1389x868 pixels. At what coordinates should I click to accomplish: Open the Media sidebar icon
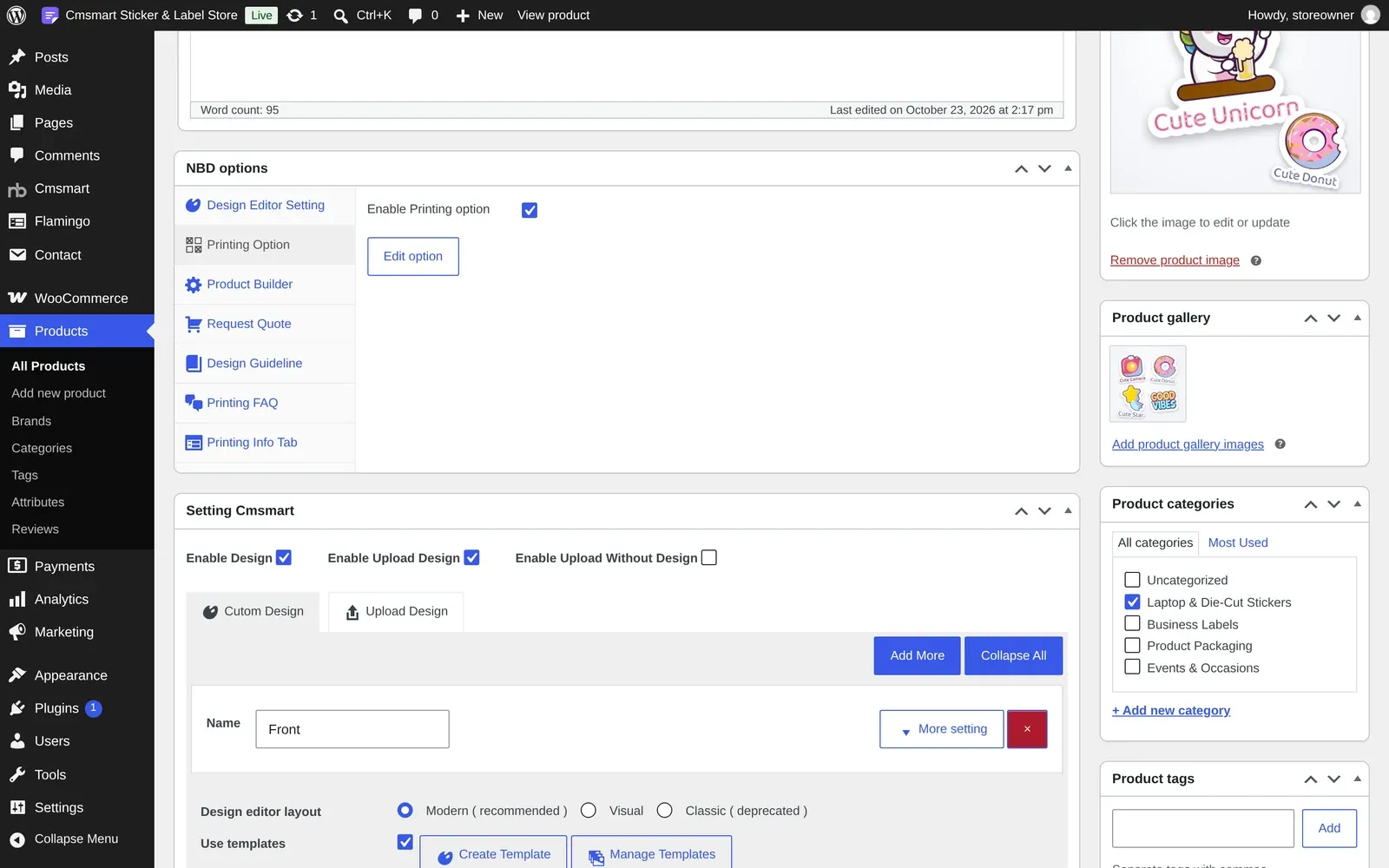(x=17, y=89)
